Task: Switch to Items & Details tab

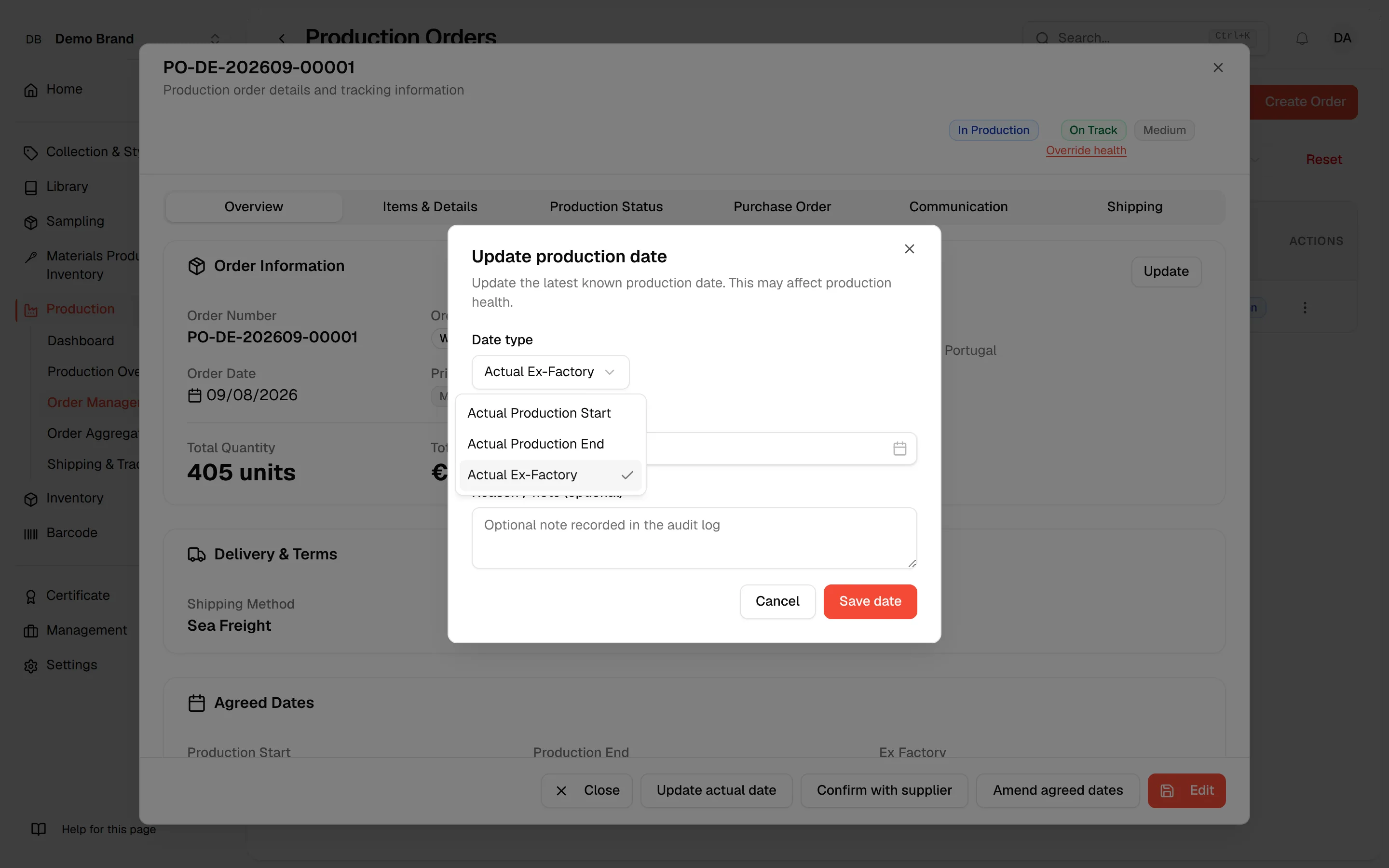Action: coord(430,207)
